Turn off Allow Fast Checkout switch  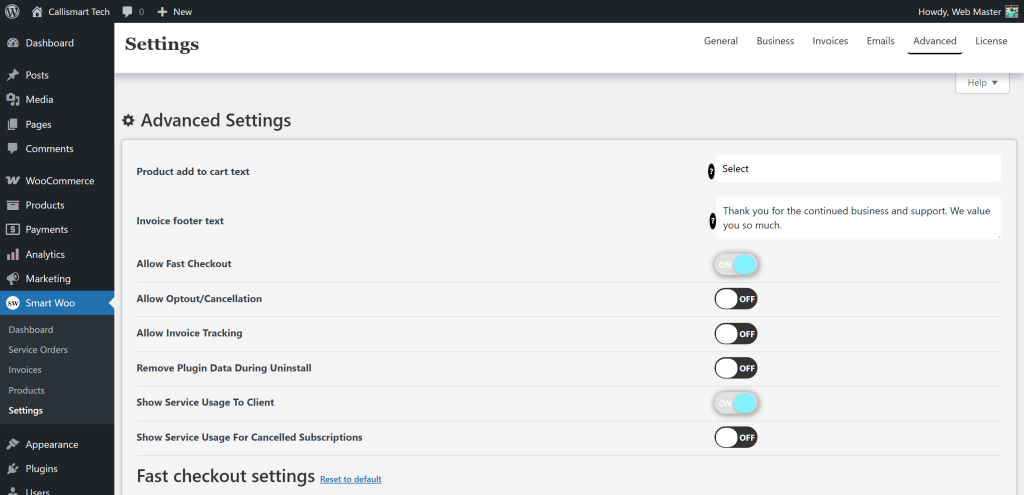click(x=736, y=264)
